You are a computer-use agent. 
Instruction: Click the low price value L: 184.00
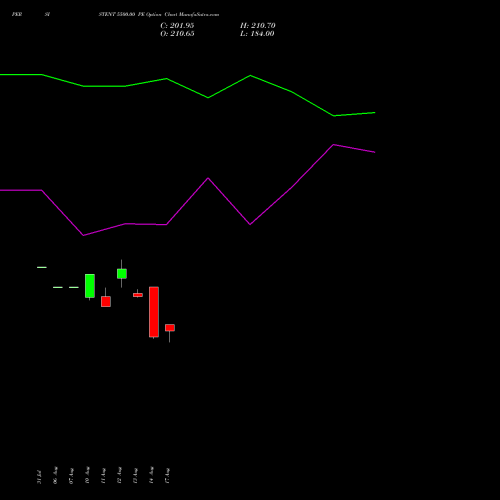click(257, 34)
